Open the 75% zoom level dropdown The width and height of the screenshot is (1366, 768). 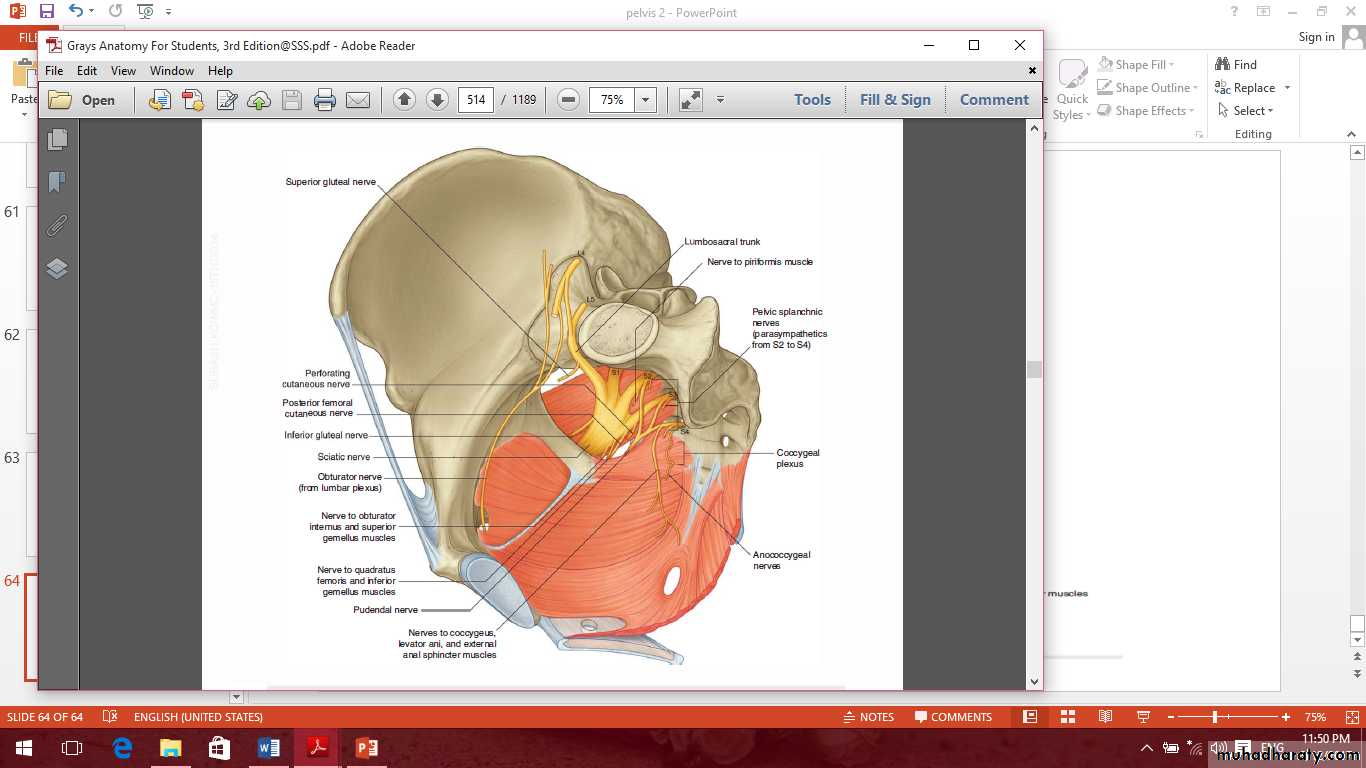[646, 100]
